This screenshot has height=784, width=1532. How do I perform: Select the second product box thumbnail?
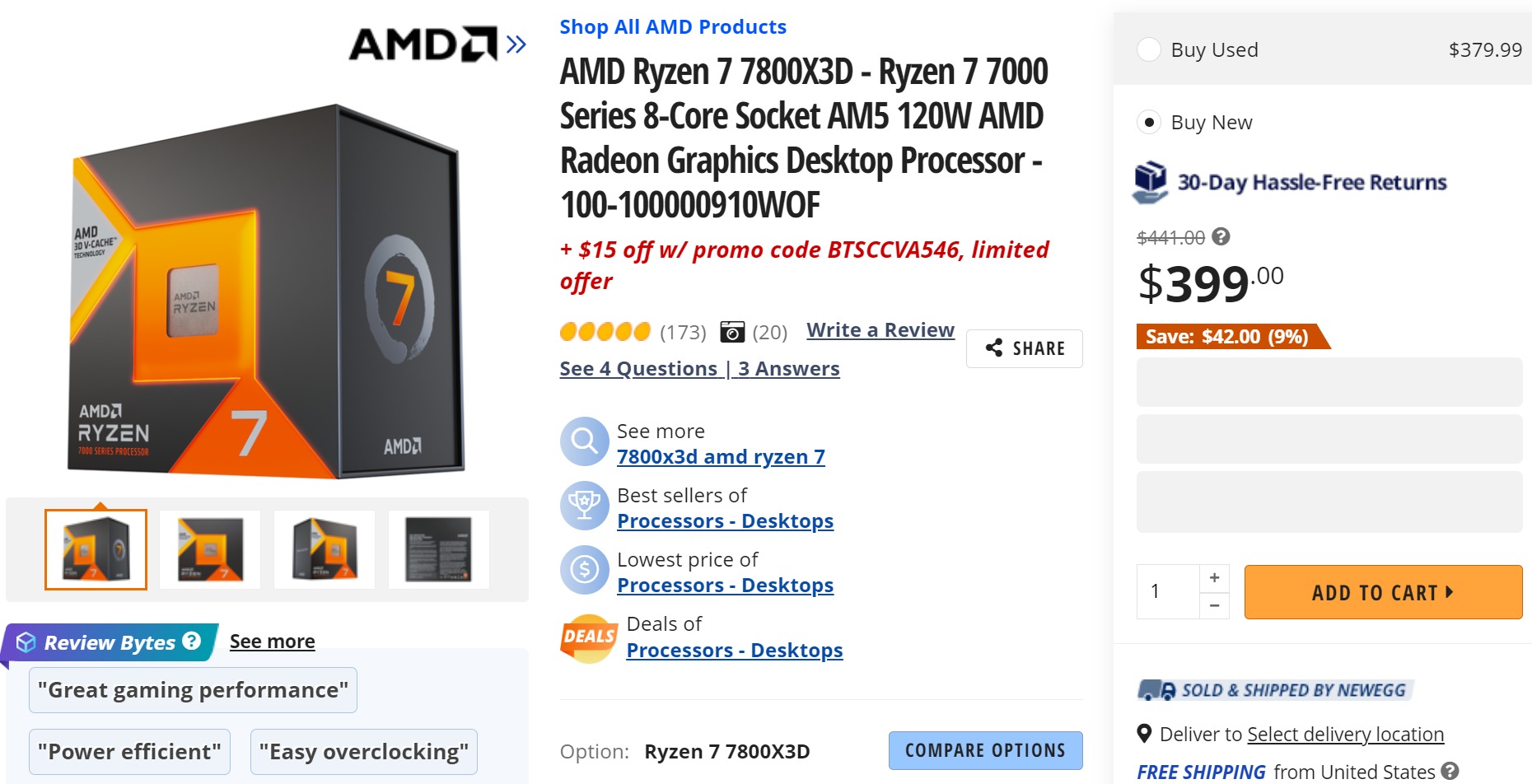click(210, 549)
